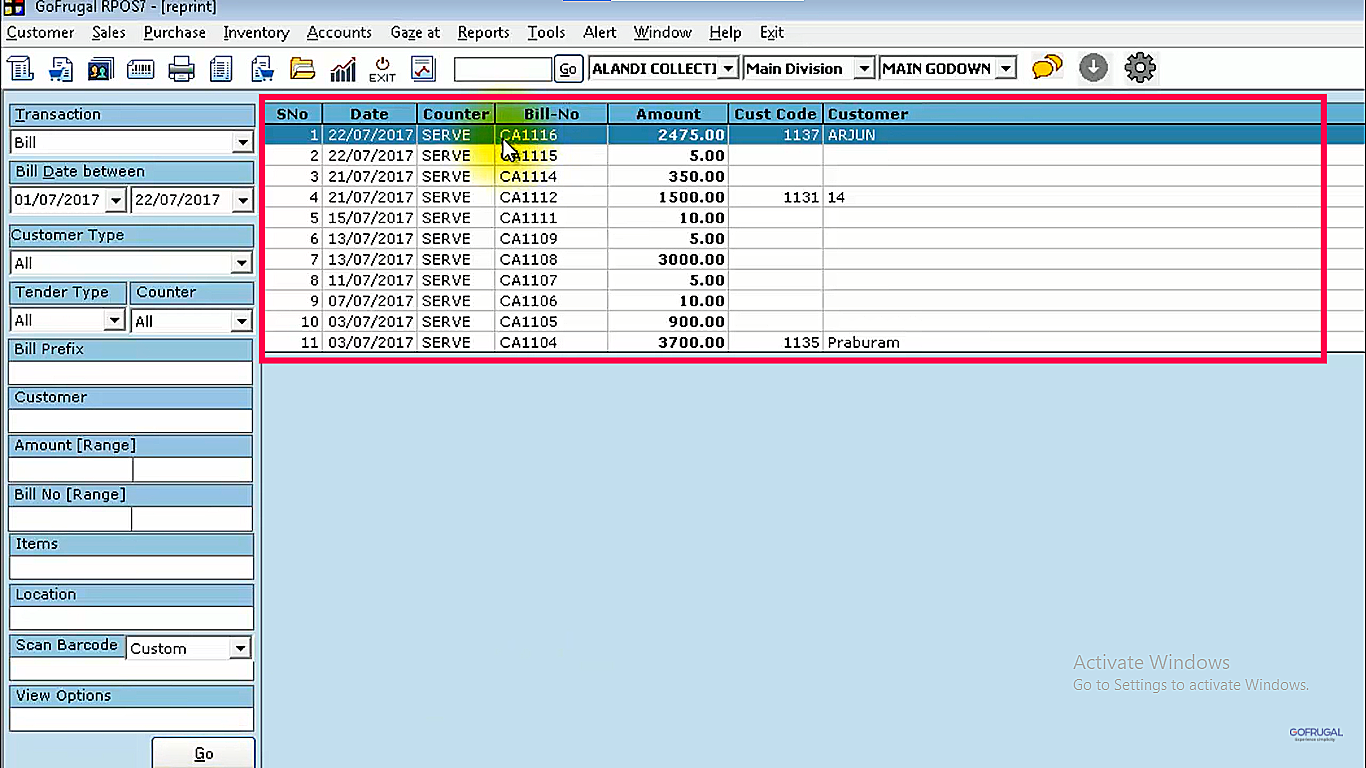Open the lined document icon beside the printer
The width and height of the screenshot is (1366, 768).
(221, 68)
